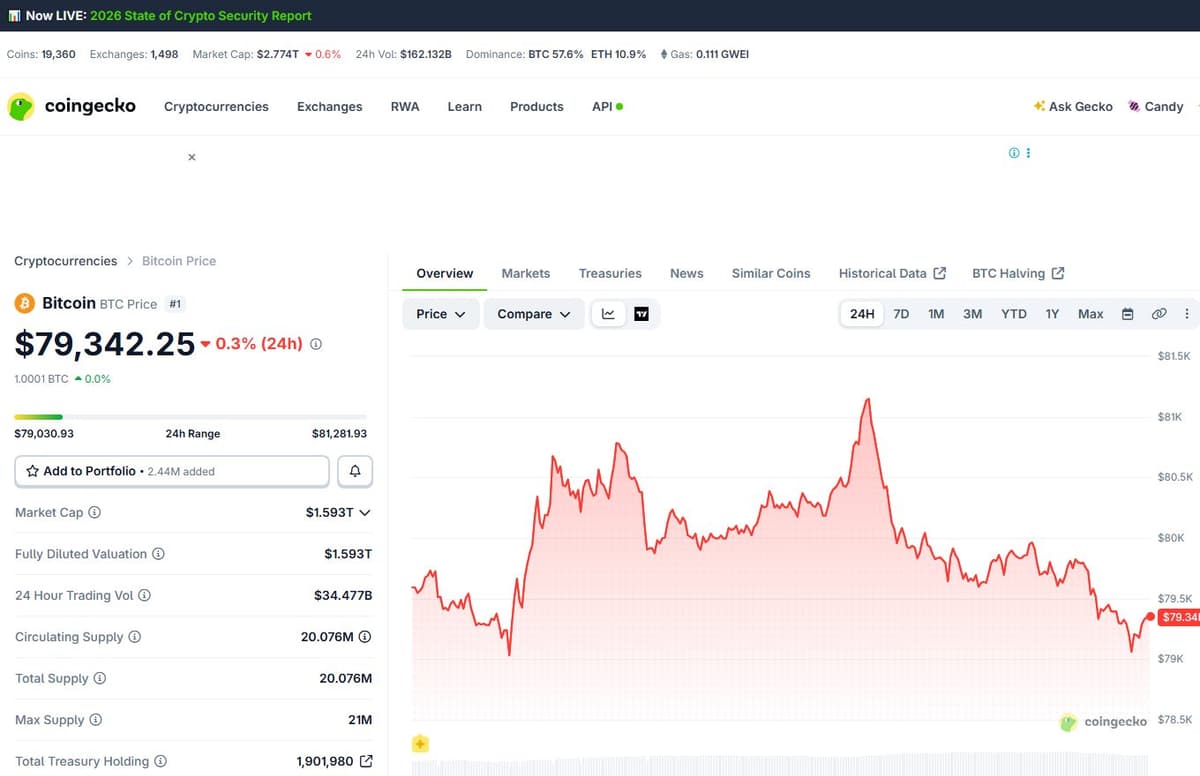Show info for 24h price change
Viewport: 1200px width, 776px height.
316,344
